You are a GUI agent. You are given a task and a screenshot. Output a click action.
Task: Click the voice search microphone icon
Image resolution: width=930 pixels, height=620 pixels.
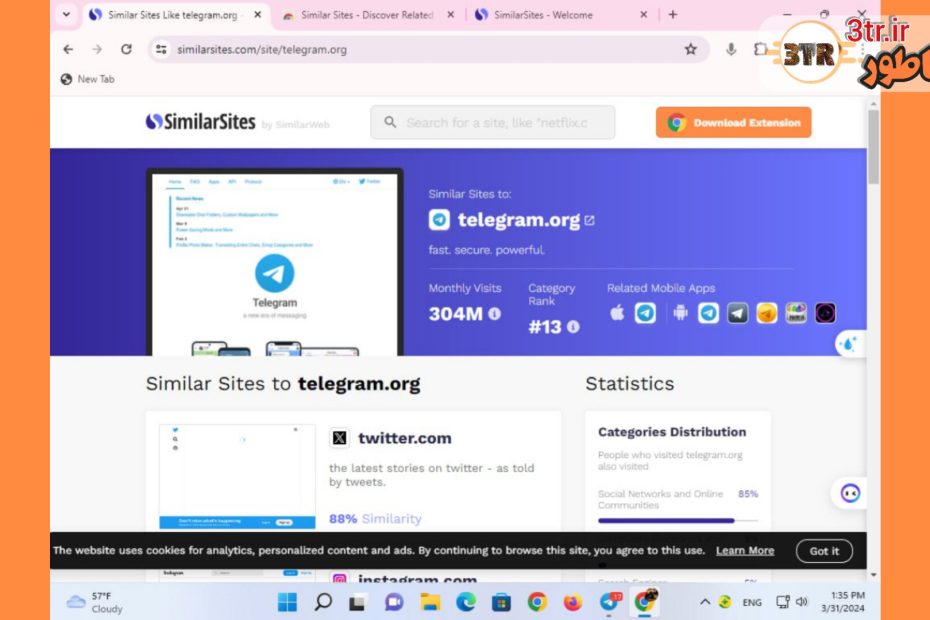731,49
